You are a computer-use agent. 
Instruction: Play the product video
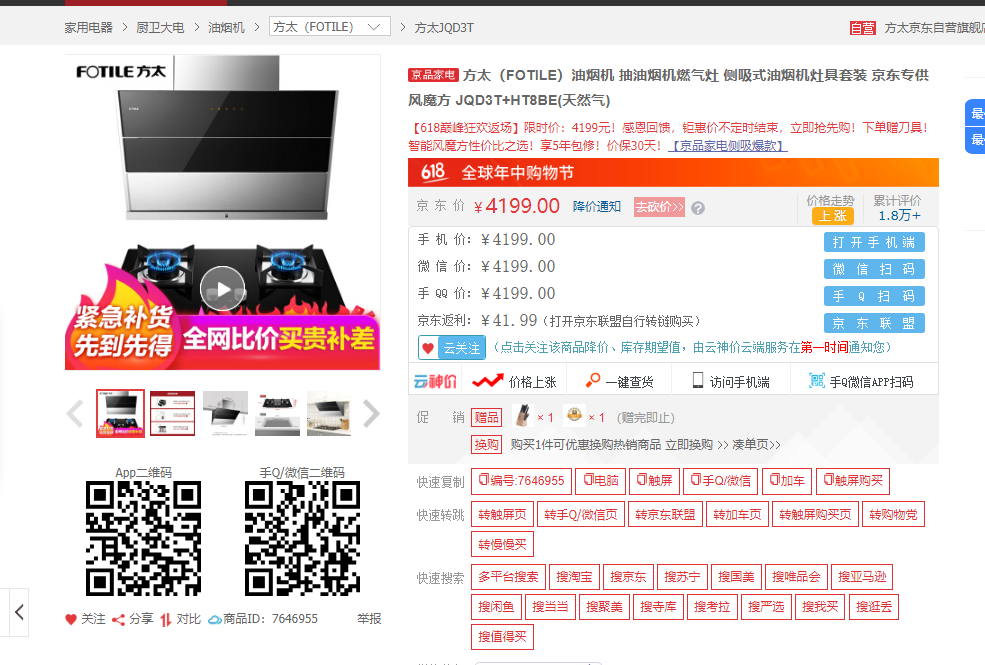coord(222,289)
